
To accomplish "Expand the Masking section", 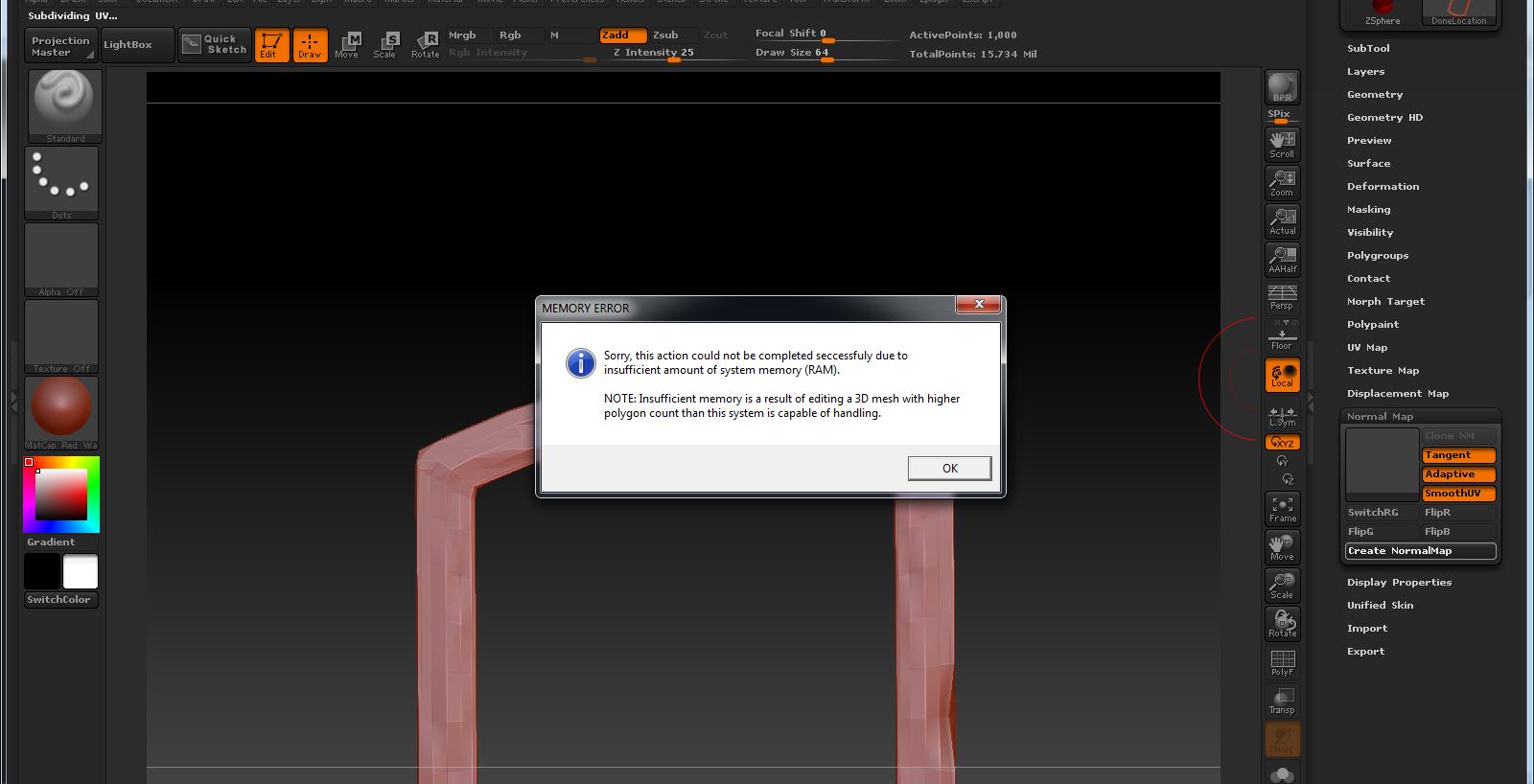I will [1368, 210].
